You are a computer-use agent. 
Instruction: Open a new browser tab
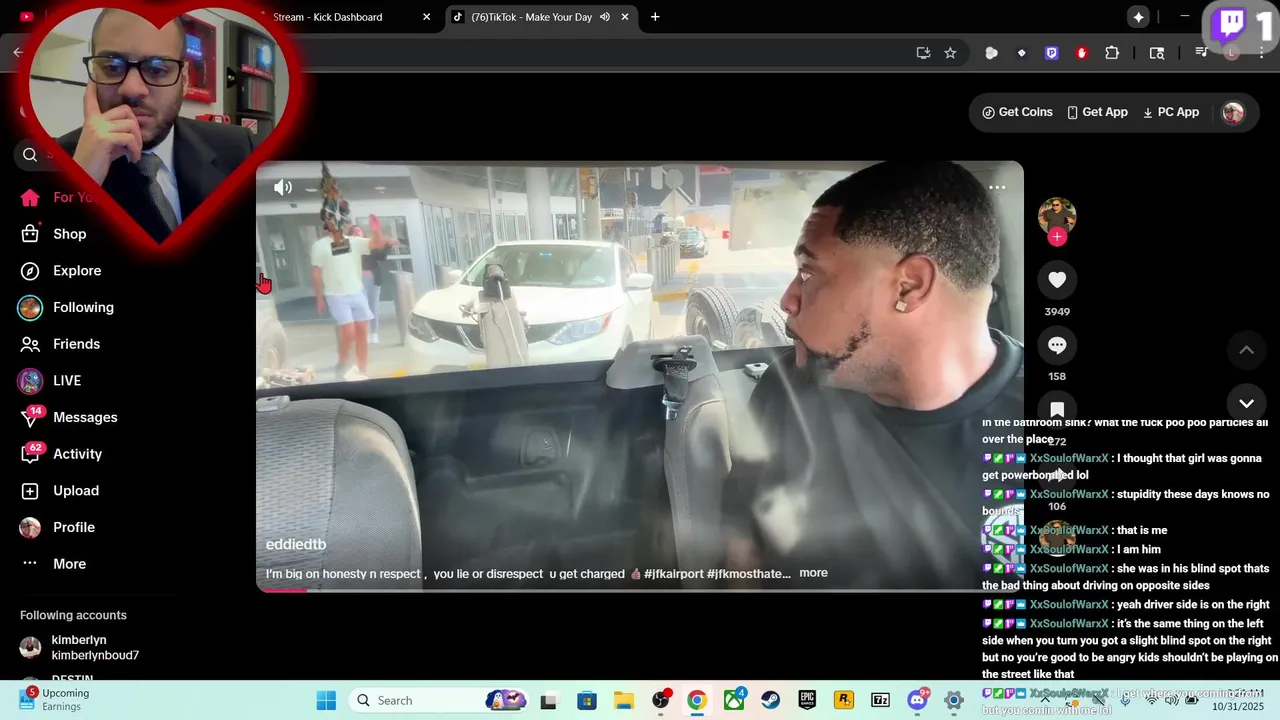click(655, 17)
